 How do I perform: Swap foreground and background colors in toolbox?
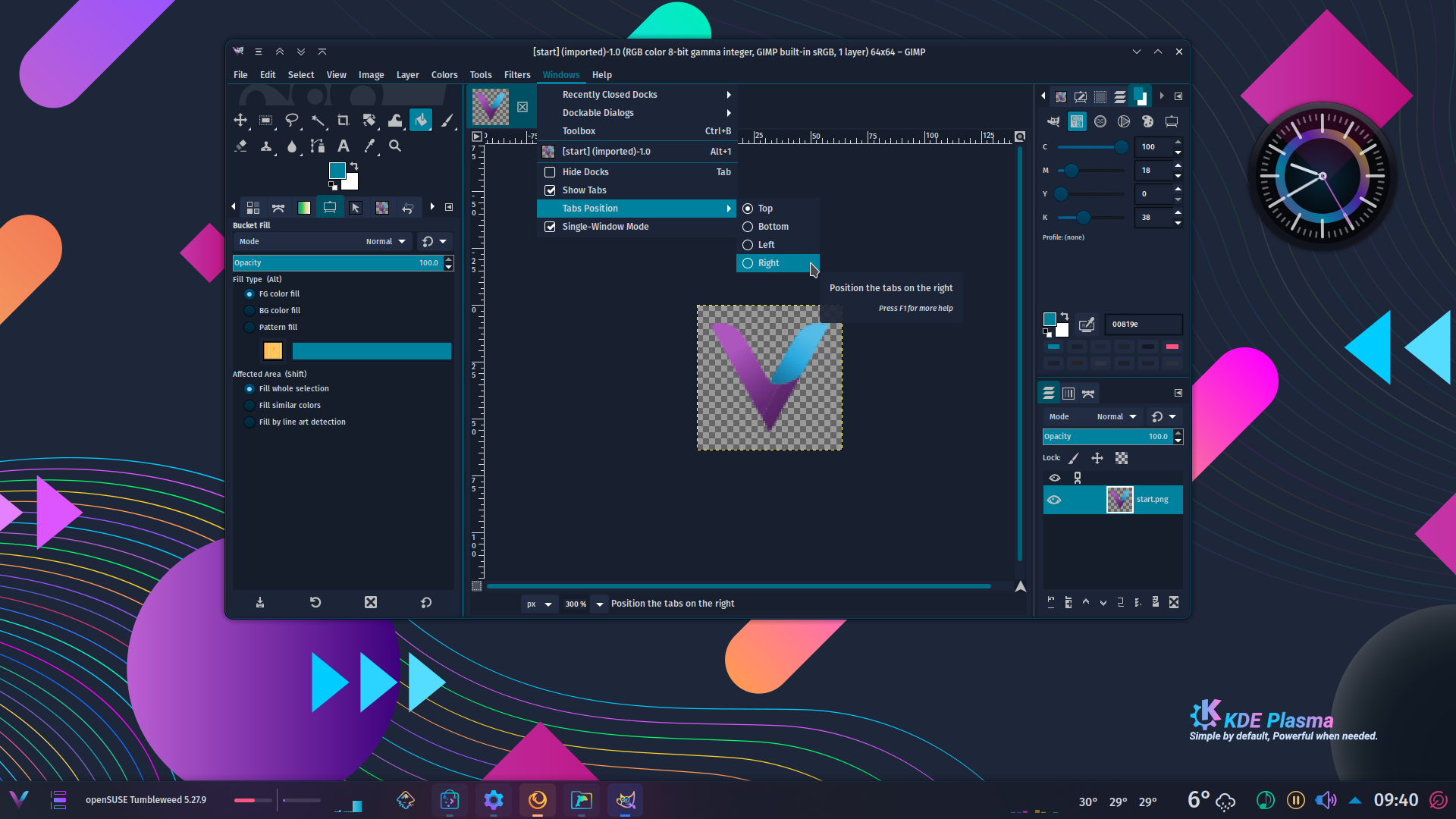354,166
